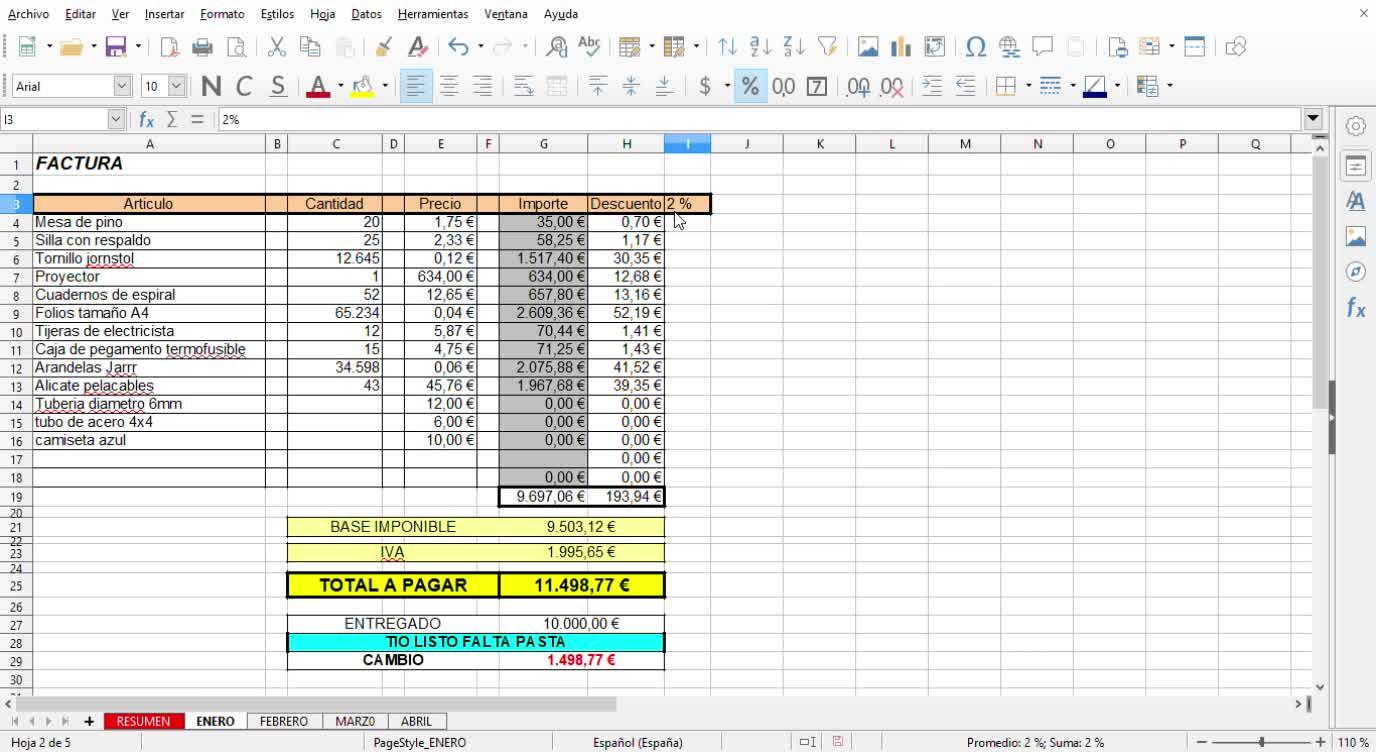Open the sidebar Functions panel
1376x752 pixels.
1356,308
